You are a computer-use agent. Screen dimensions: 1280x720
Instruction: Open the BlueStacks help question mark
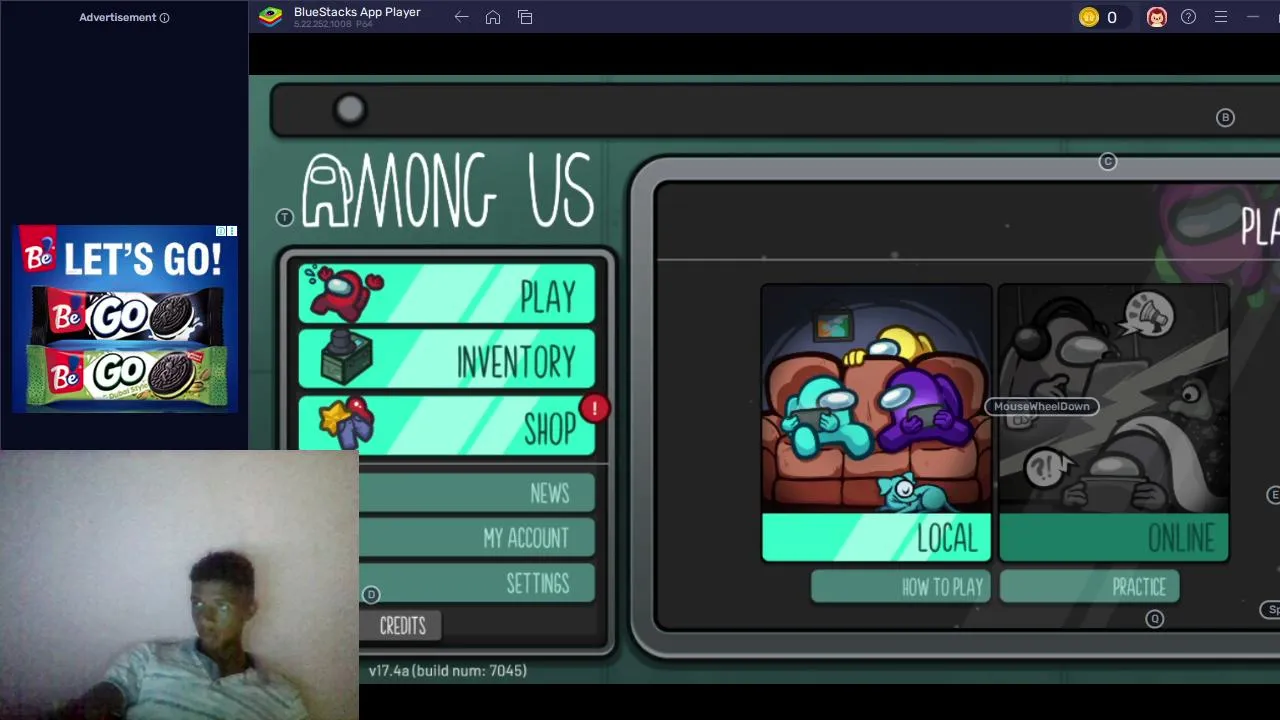(x=1188, y=17)
